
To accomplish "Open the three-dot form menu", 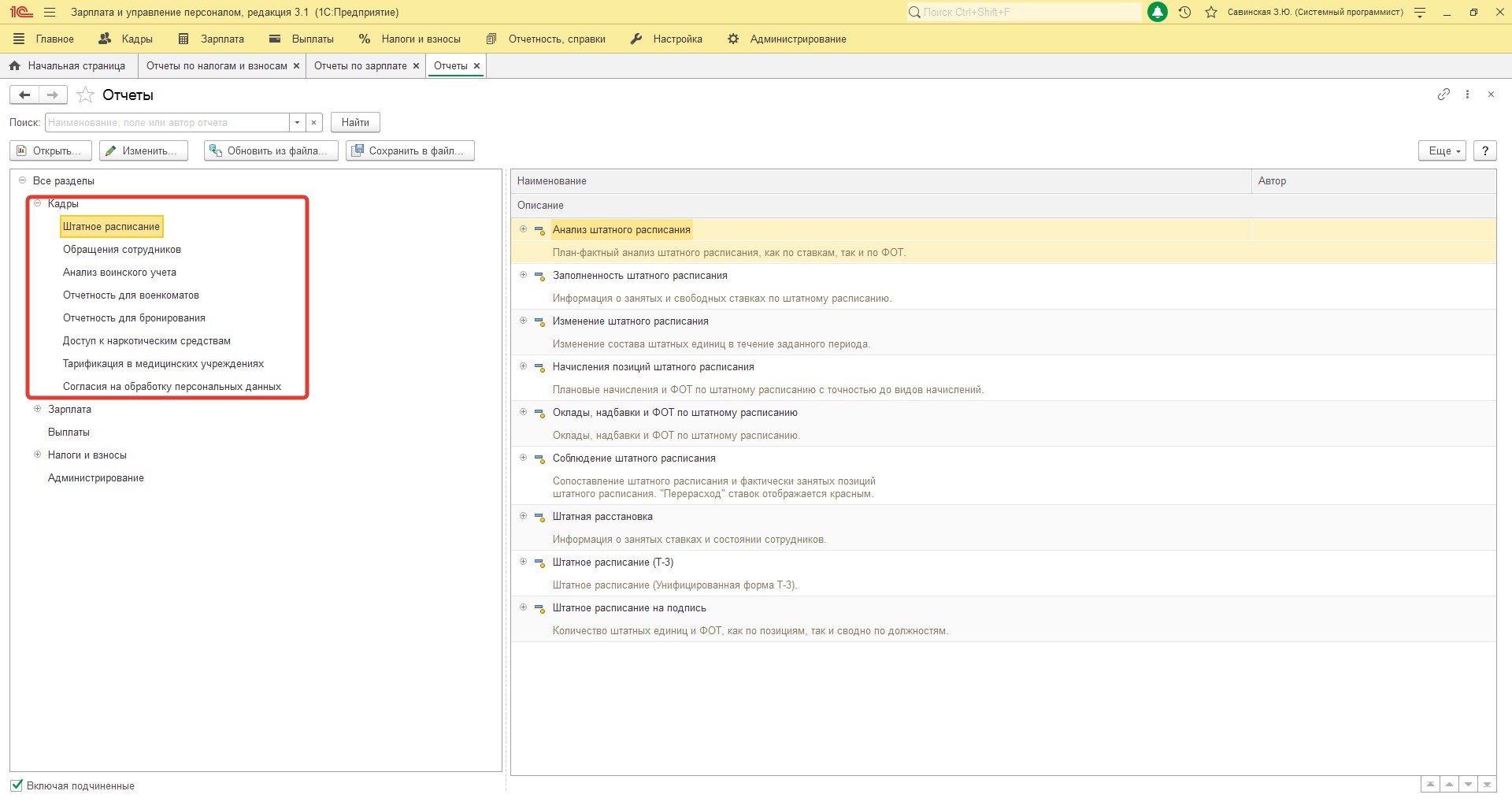I will (1467, 94).
